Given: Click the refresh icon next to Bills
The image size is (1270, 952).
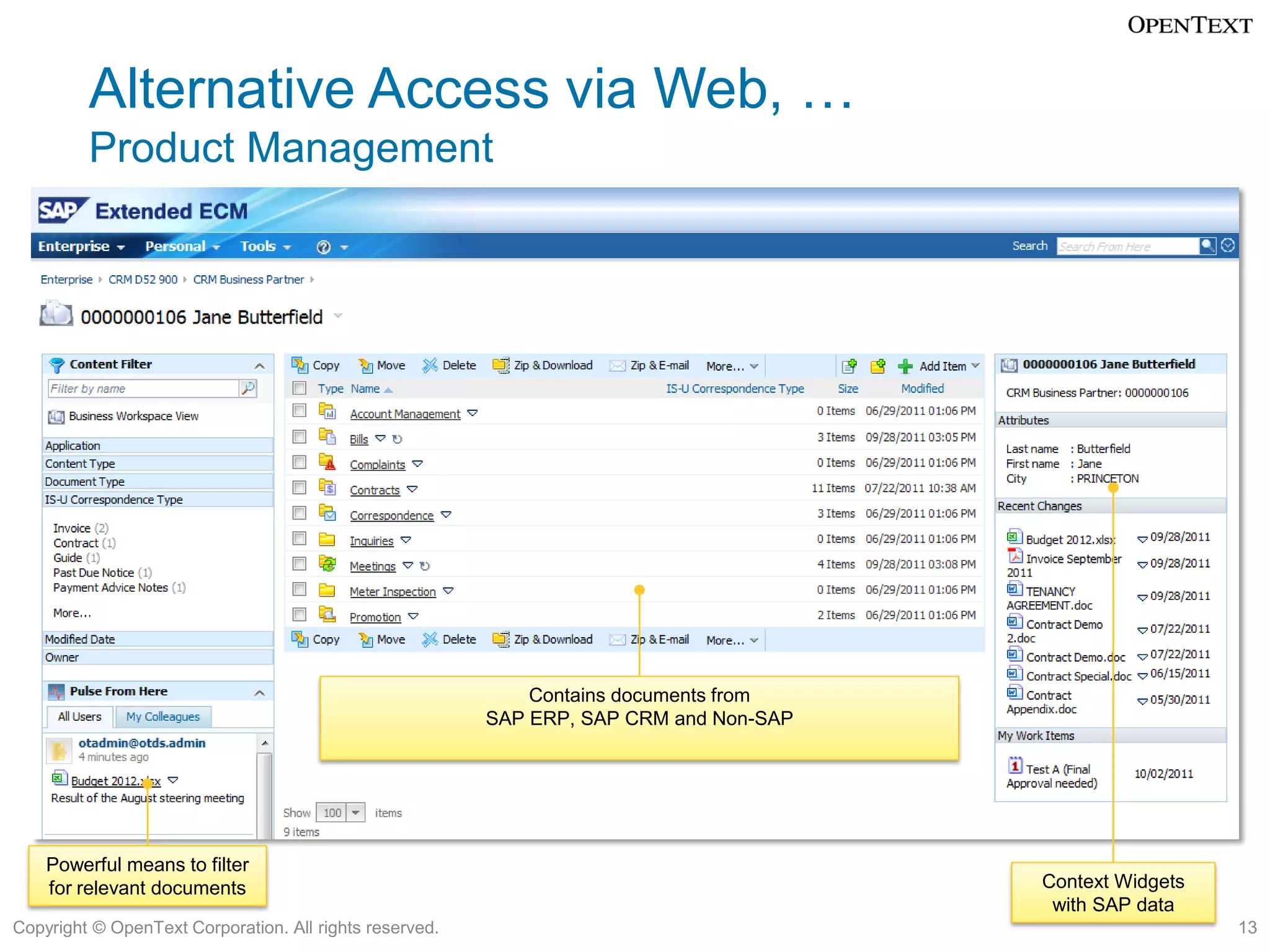Looking at the screenshot, I should tap(397, 439).
